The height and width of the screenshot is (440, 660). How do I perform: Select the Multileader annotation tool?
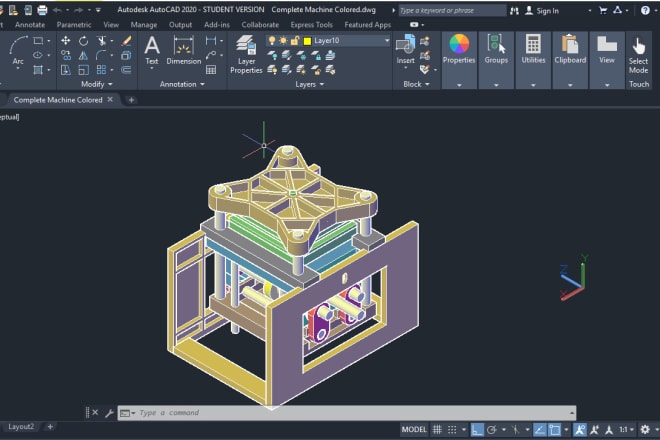(x=211, y=55)
